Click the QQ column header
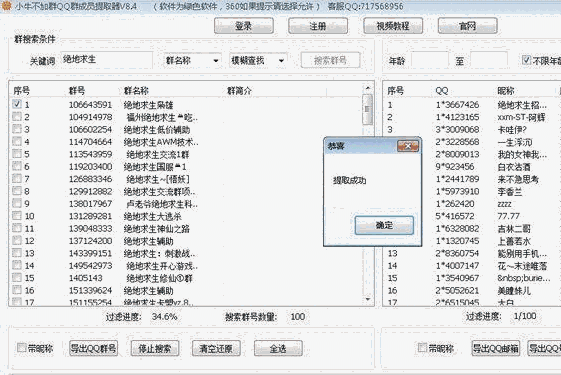The image size is (561, 375). [x=442, y=91]
